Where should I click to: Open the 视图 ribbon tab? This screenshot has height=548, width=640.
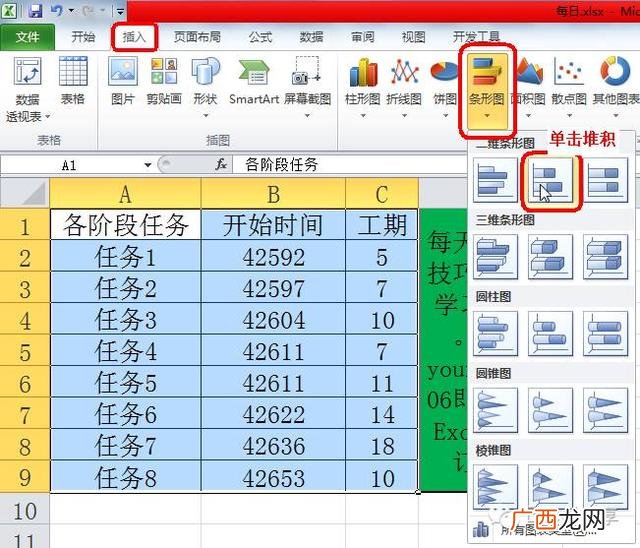click(413, 37)
